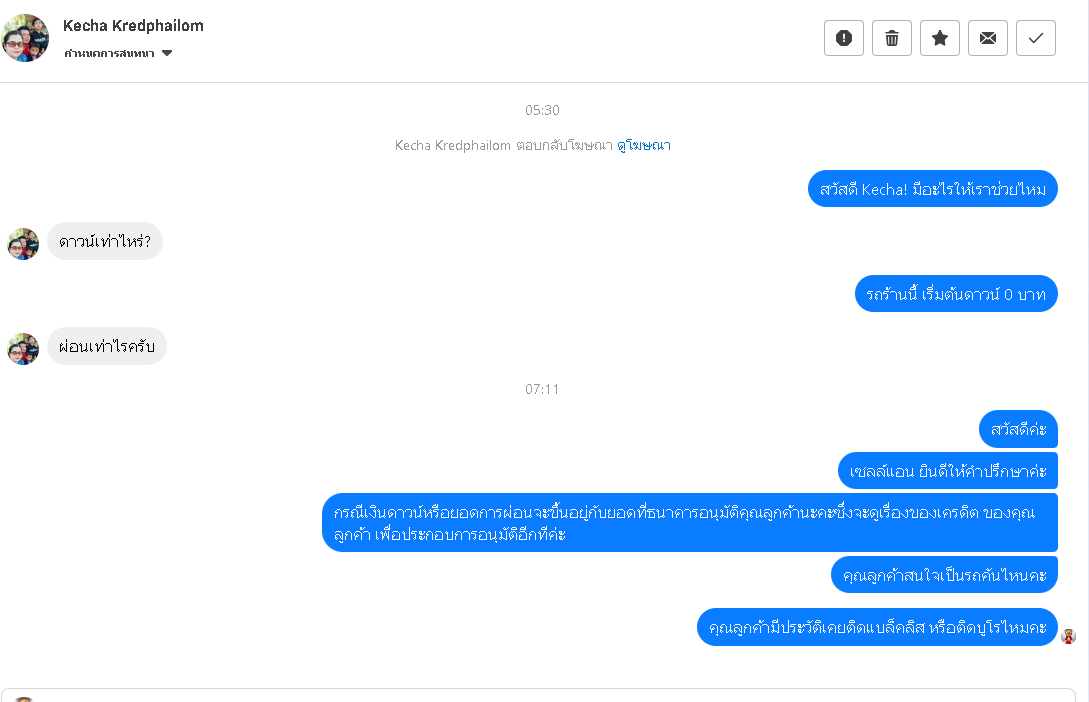Click avatar beside the ผ่อนเท่าไรครับ message
The width and height of the screenshot is (1089, 702).
point(23,349)
